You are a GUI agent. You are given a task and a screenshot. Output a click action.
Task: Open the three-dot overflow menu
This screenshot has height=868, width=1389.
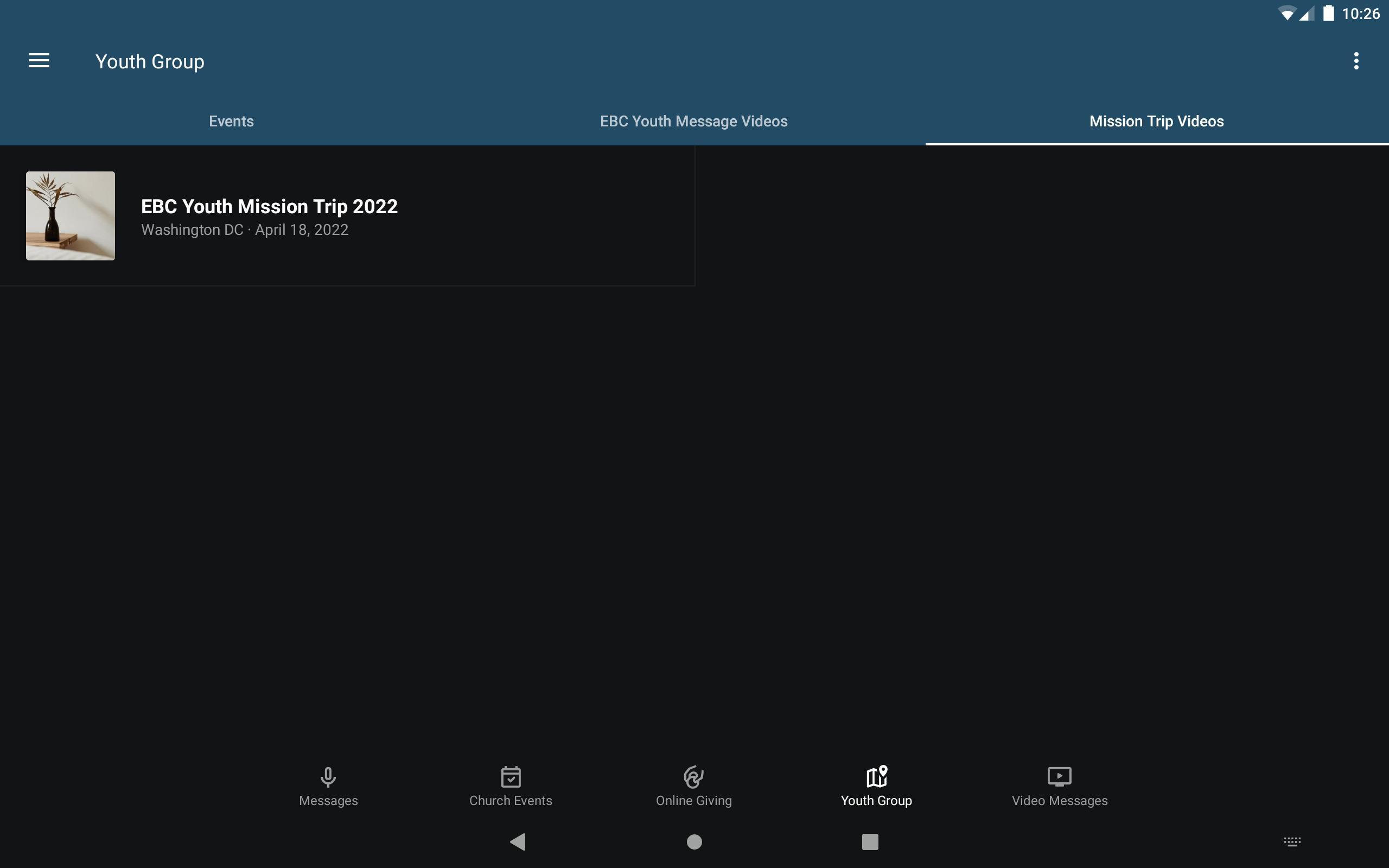[1356, 61]
